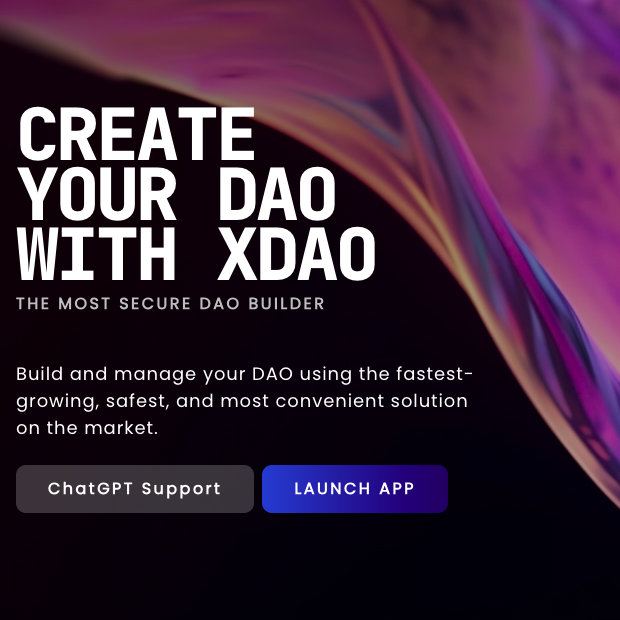Click DAO on the second headline line
Viewport: 620px width, 620px height.
[x=278, y=194]
